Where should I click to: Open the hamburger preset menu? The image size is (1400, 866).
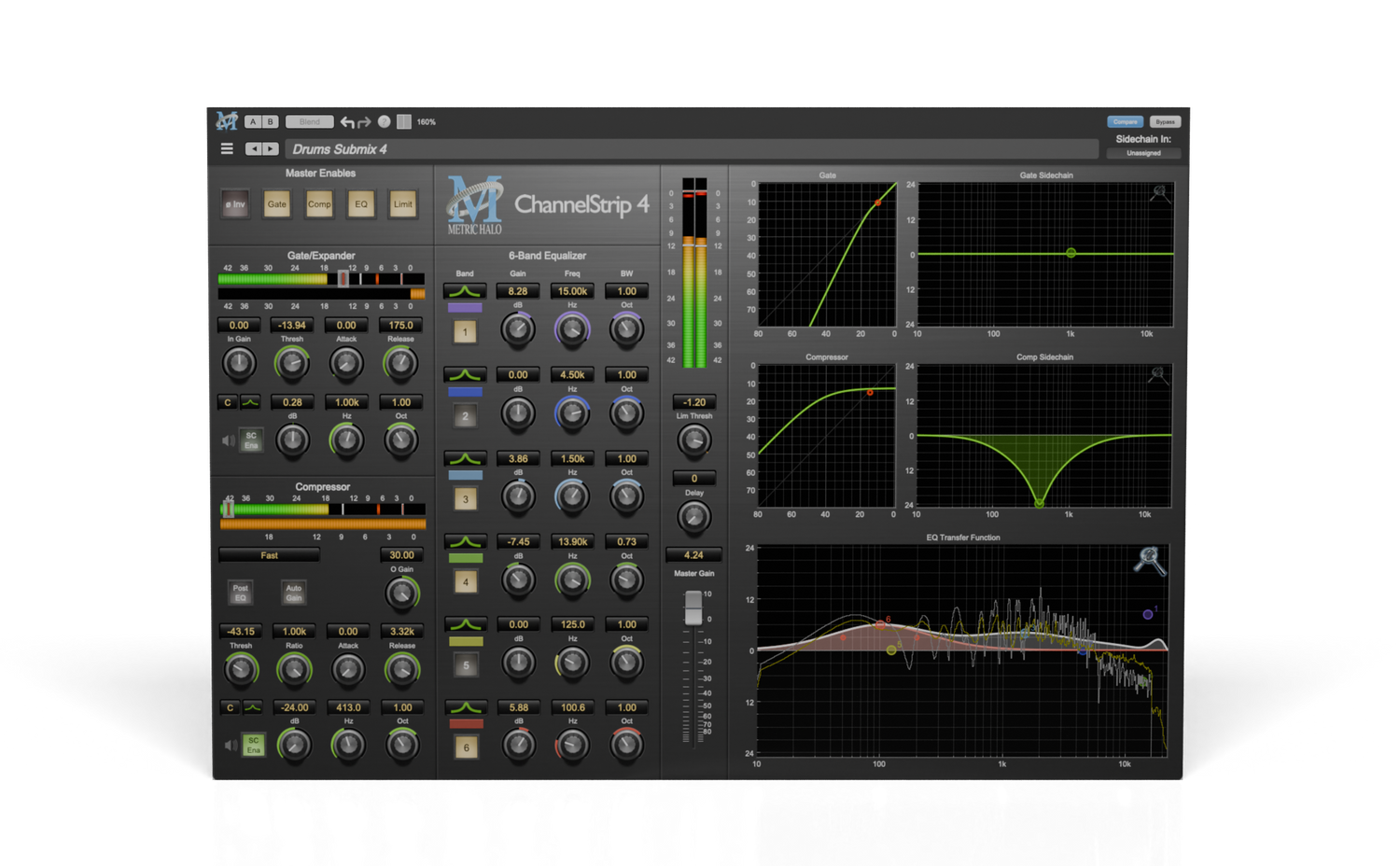[x=227, y=149]
